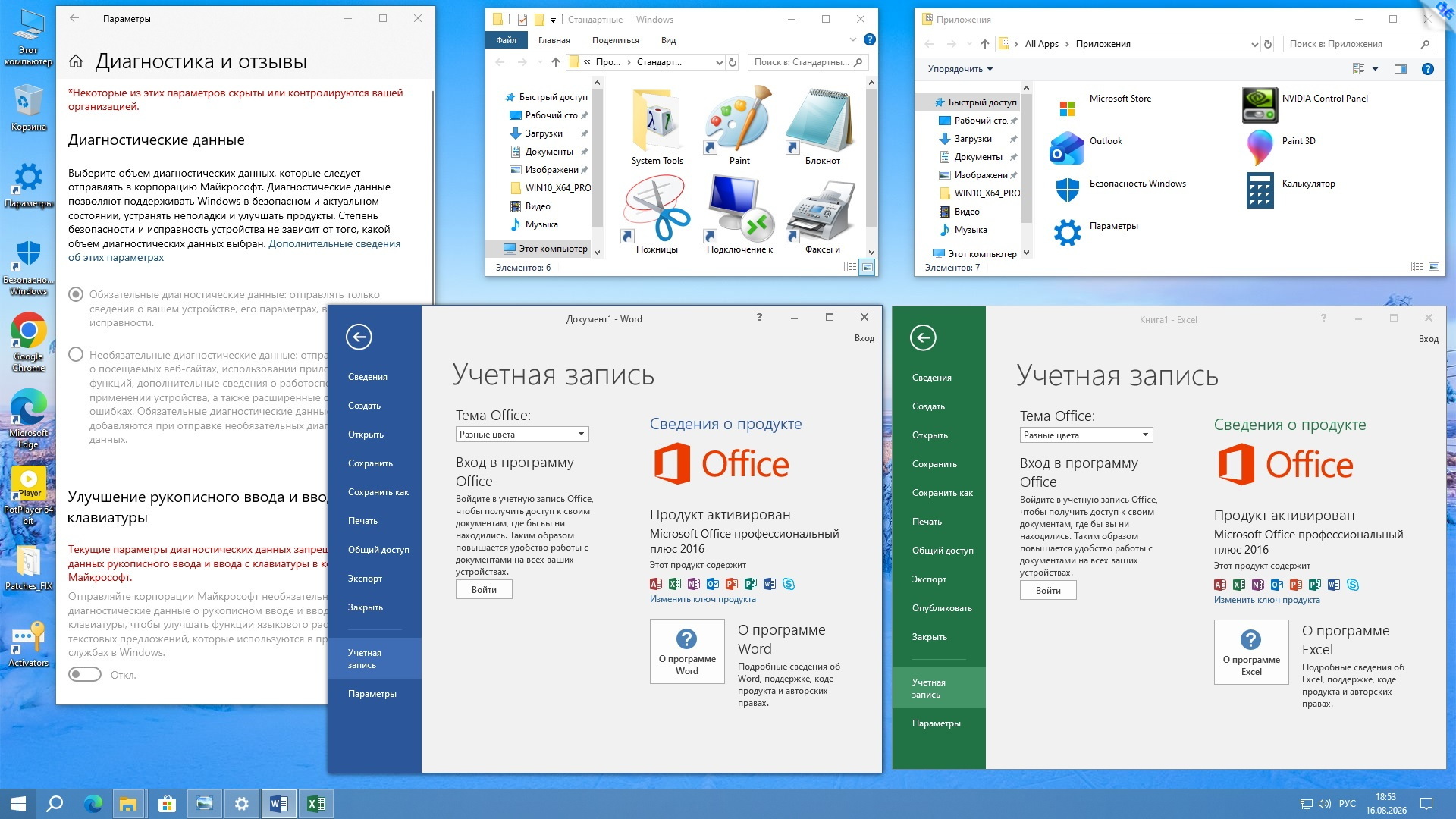Open Параметры gear icon in Приложения window
Screen dimensions: 1456x819
1067,233
